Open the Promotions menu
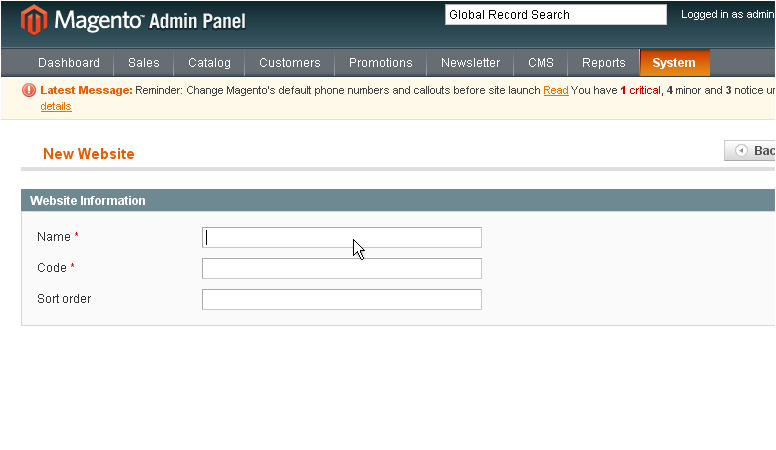This screenshot has width=776, height=450. coord(381,63)
